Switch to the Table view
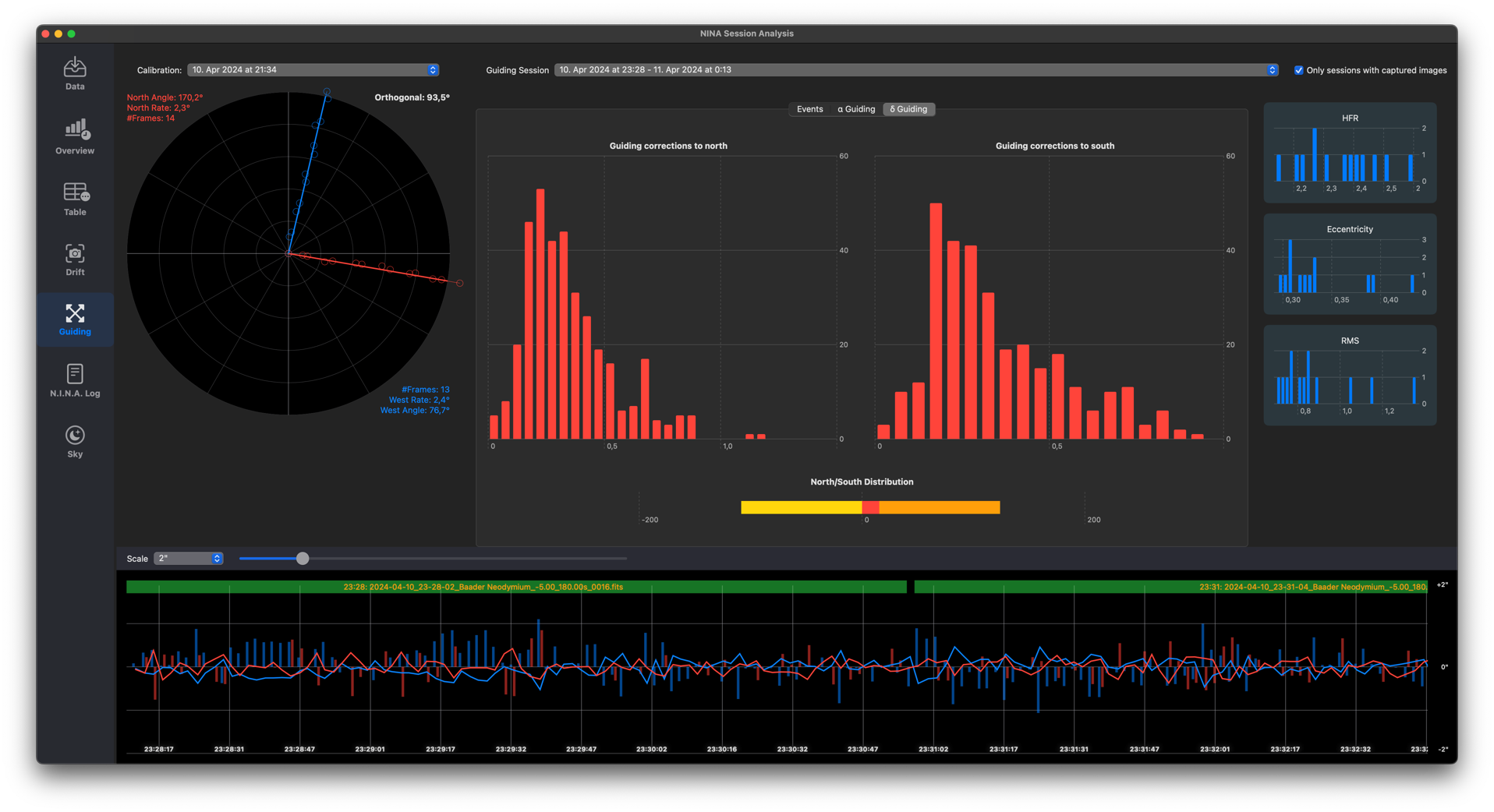The image size is (1494, 812). point(75,199)
